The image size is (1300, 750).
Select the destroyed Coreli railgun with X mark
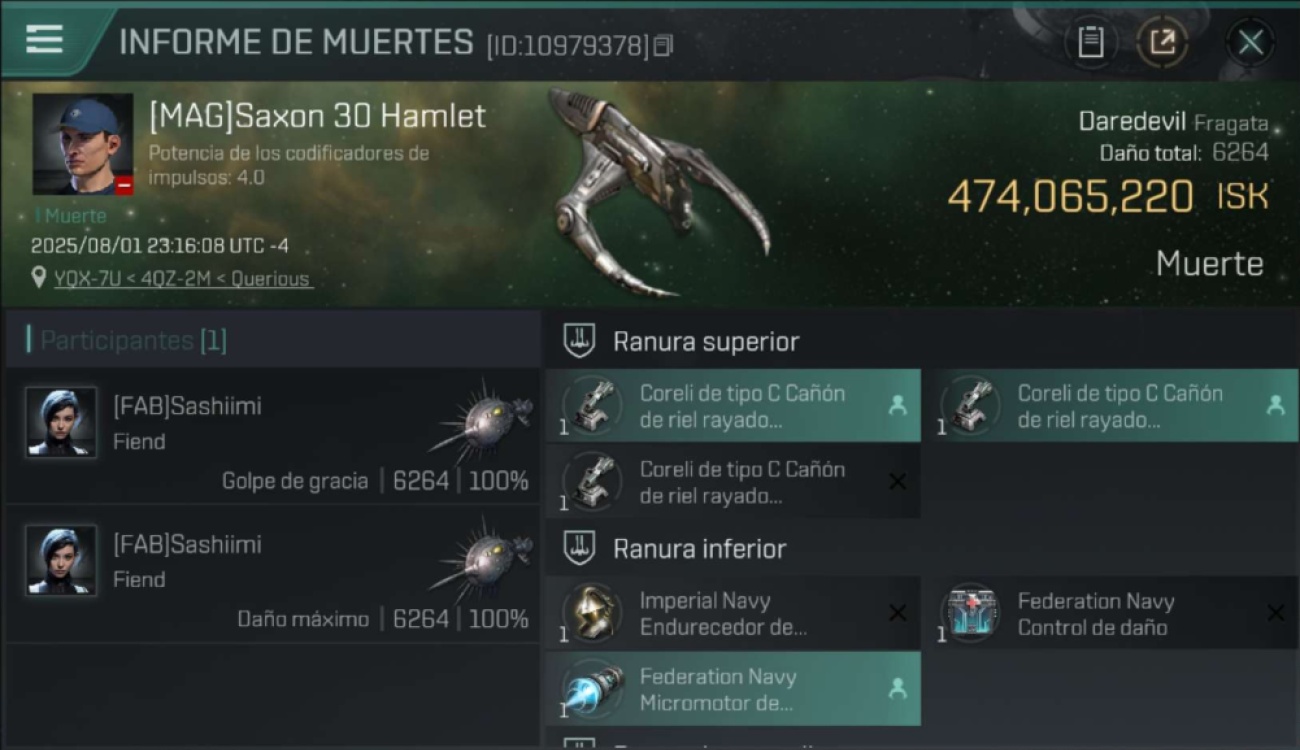(x=733, y=482)
